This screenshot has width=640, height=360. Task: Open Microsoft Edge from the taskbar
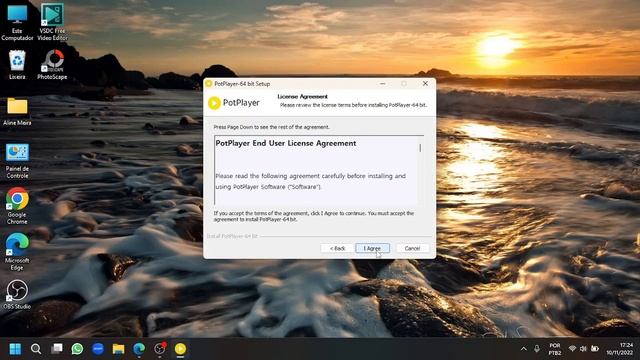[x=139, y=349]
